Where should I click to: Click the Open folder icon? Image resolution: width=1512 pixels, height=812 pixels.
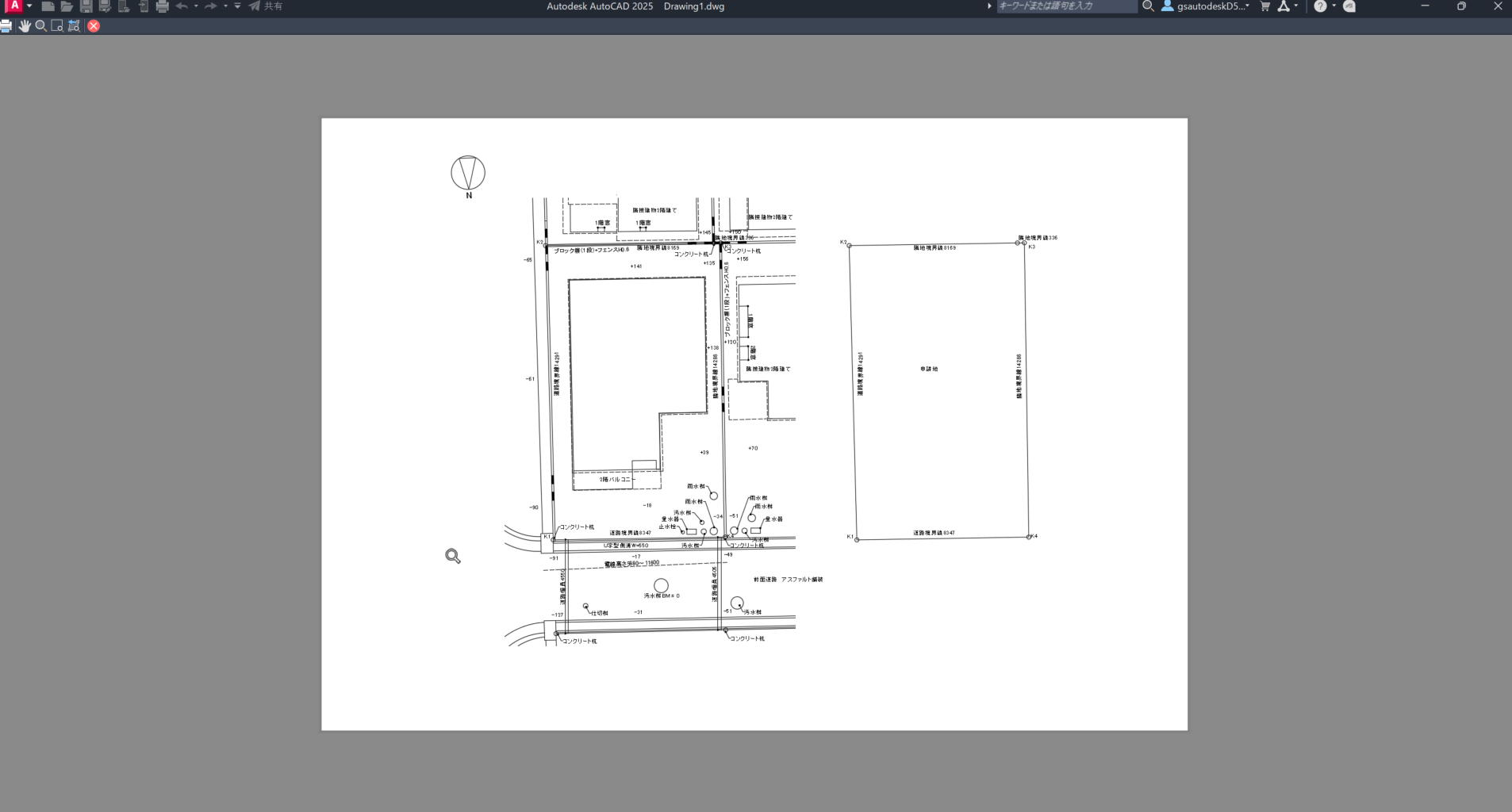click(67, 6)
